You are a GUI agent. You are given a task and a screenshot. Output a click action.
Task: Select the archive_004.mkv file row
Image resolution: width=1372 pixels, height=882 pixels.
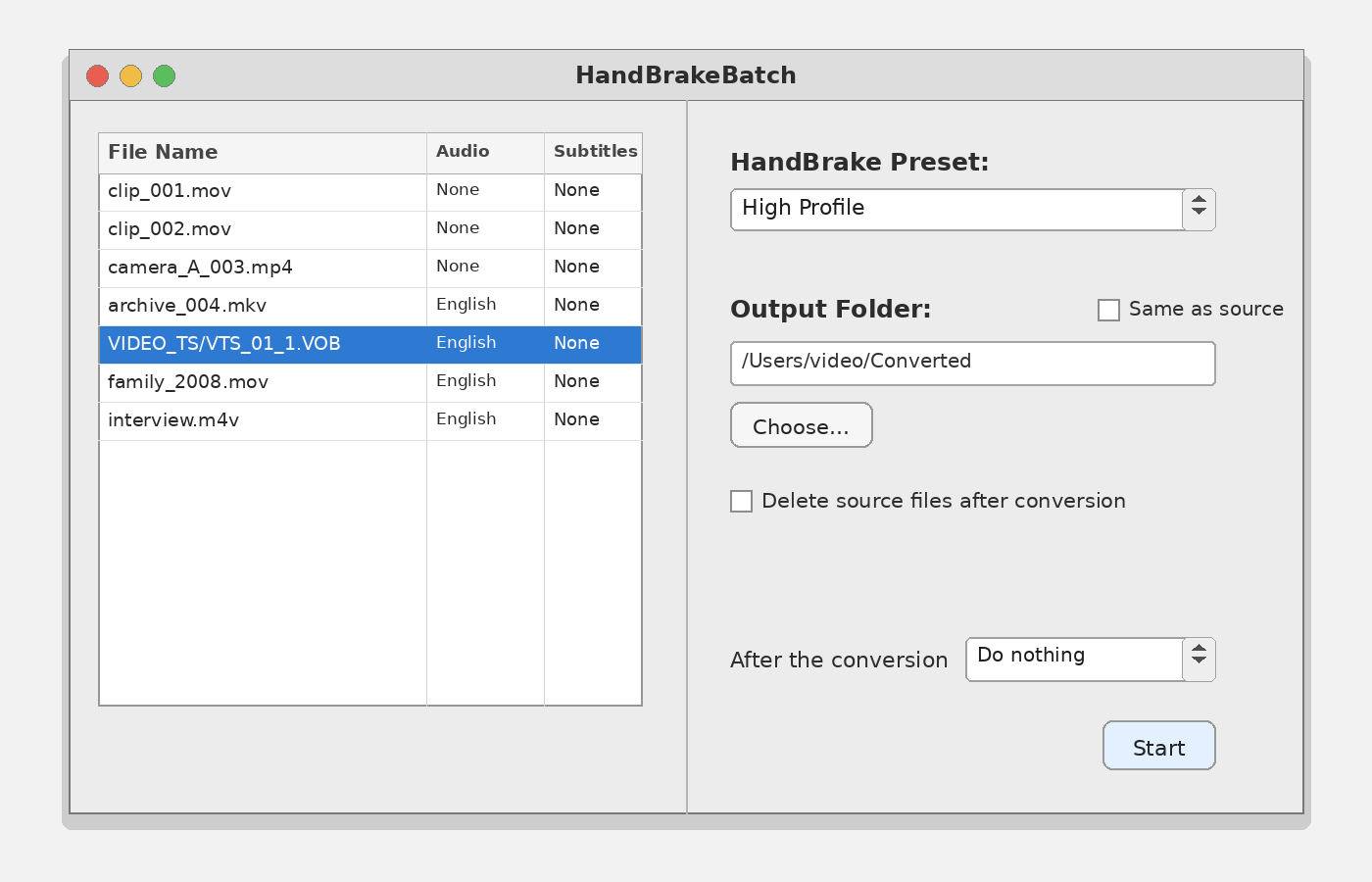370,307
